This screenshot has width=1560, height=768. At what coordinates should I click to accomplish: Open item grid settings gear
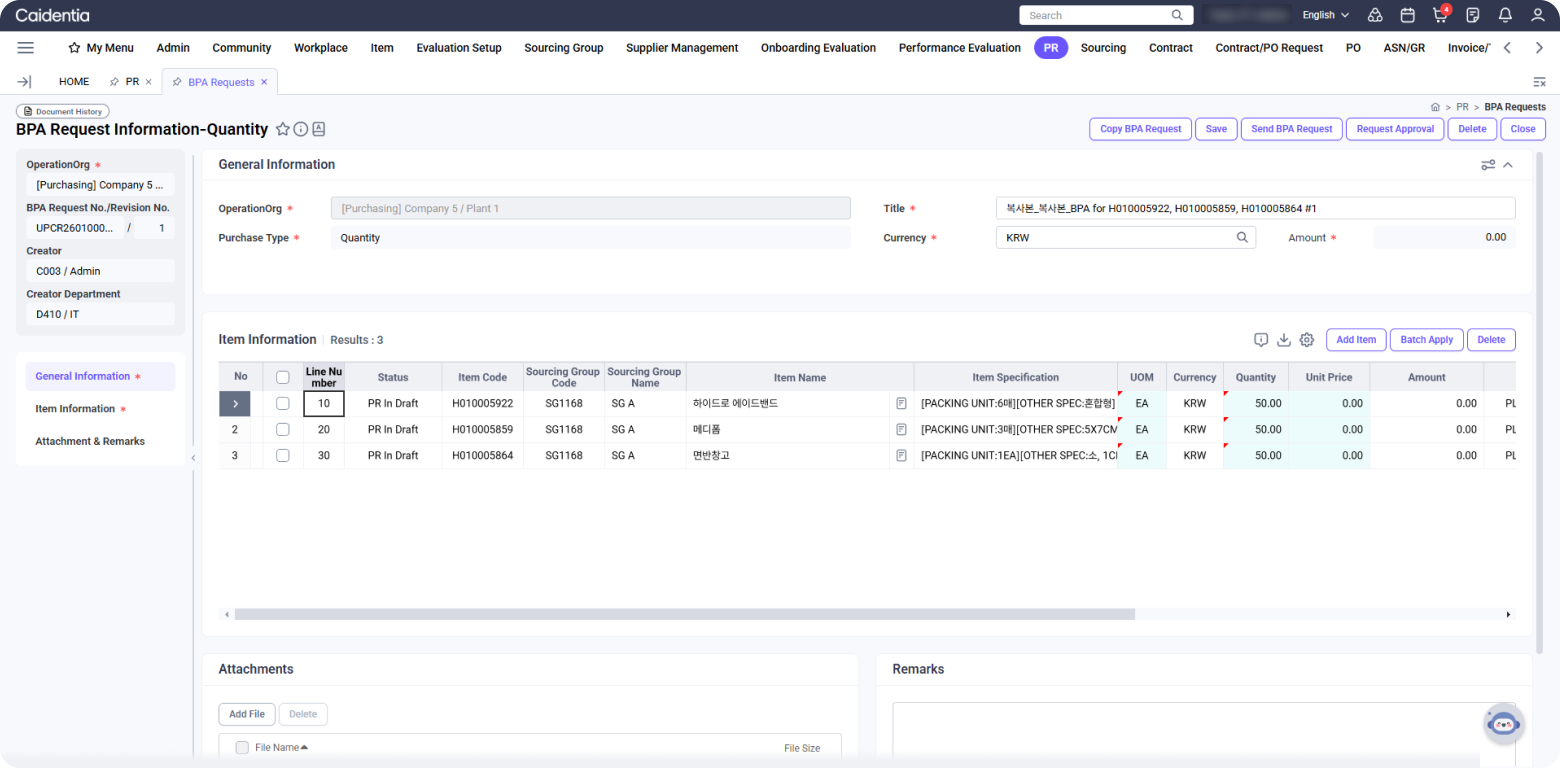[x=1306, y=340]
